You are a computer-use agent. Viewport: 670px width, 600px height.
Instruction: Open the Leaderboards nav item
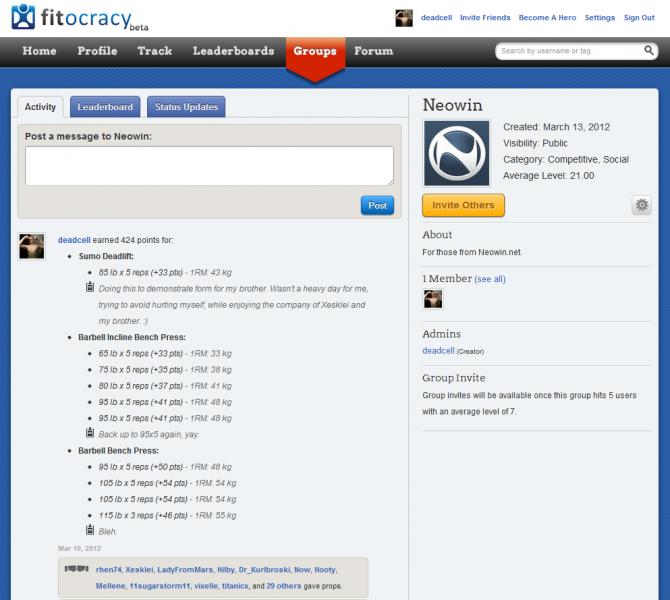click(x=233, y=51)
